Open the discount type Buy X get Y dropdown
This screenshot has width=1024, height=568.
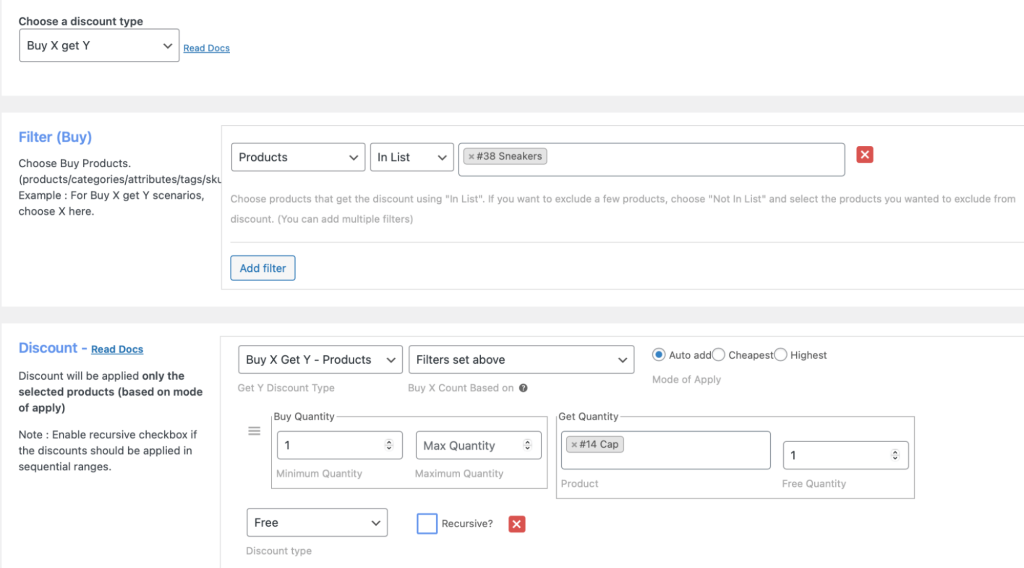tap(99, 46)
